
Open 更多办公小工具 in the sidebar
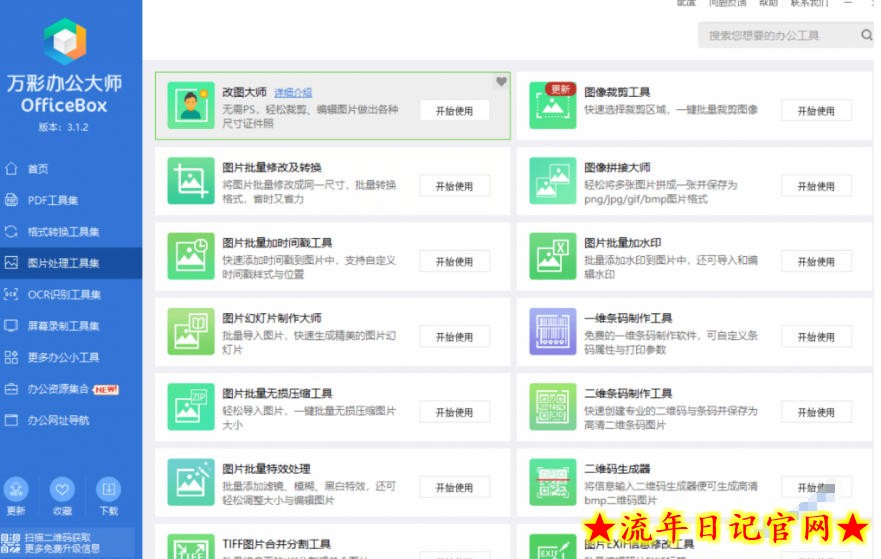tap(71, 357)
